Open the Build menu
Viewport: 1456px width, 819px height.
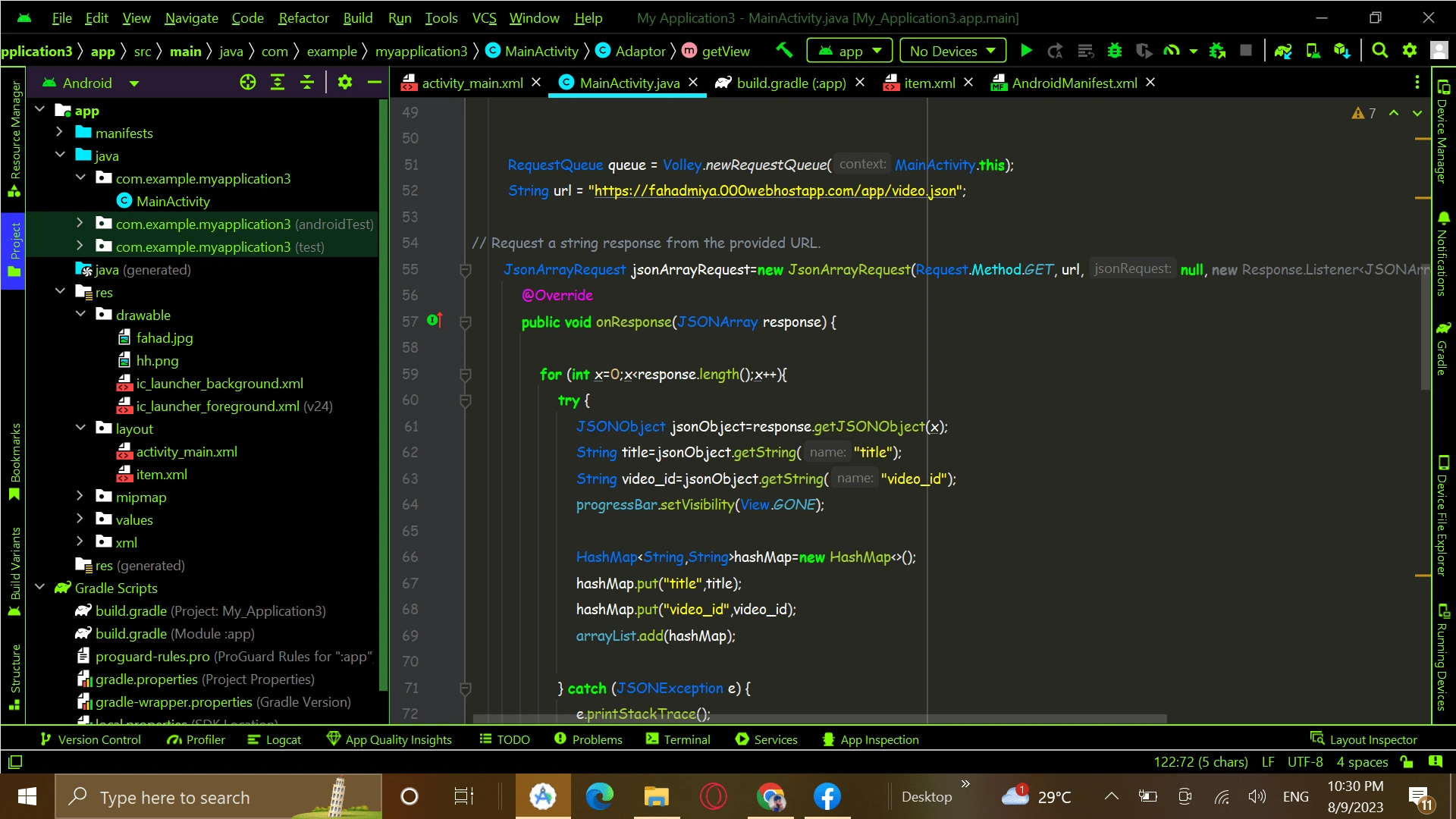tap(358, 17)
